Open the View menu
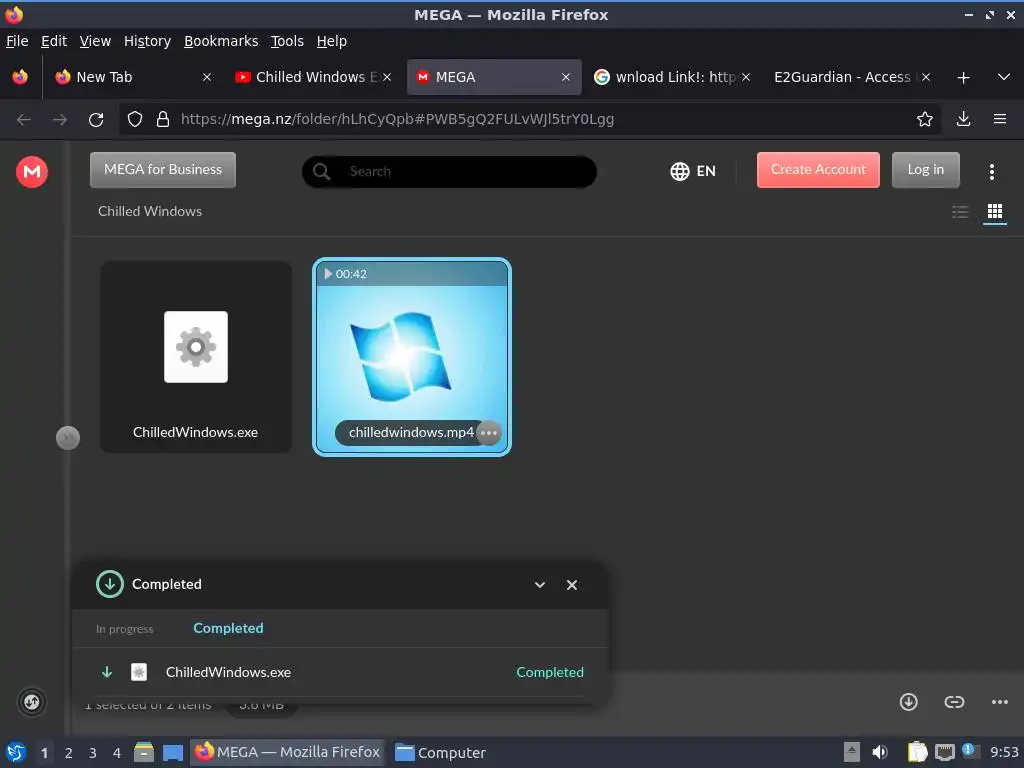Image resolution: width=1024 pixels, height=768 pixels. 95,41
